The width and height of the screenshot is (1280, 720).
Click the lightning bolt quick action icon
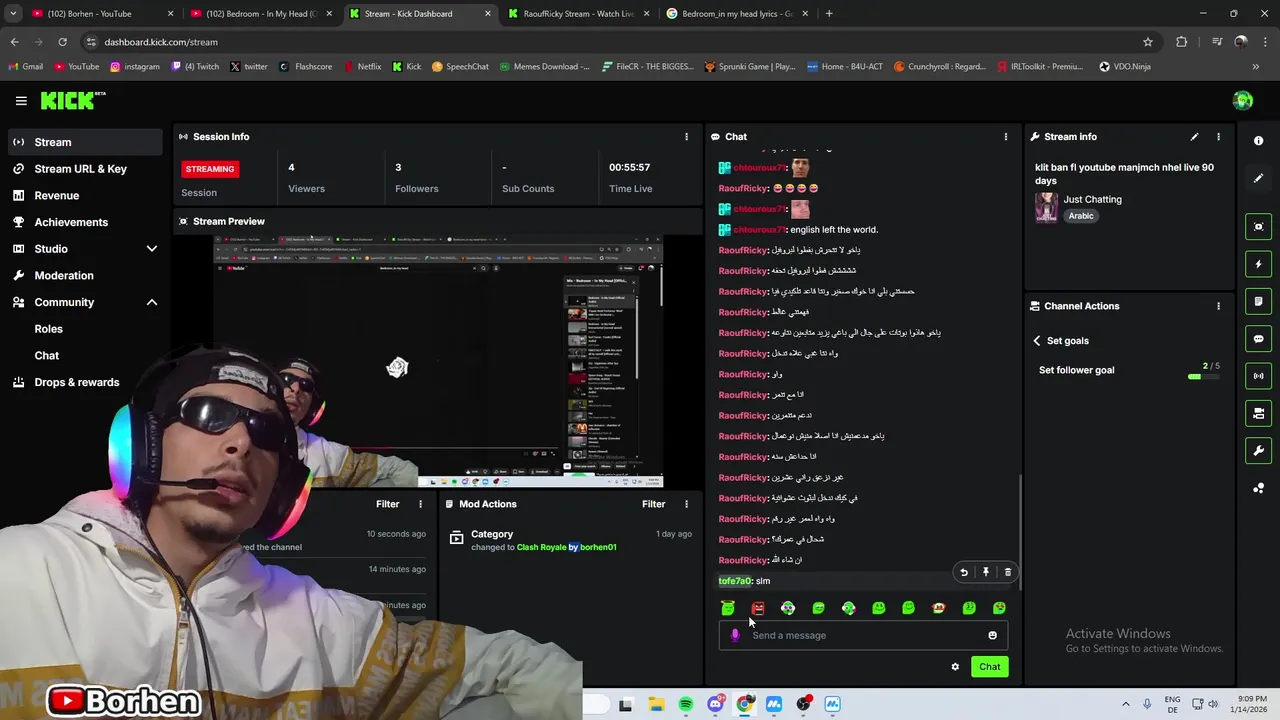tap(1259, 264)
